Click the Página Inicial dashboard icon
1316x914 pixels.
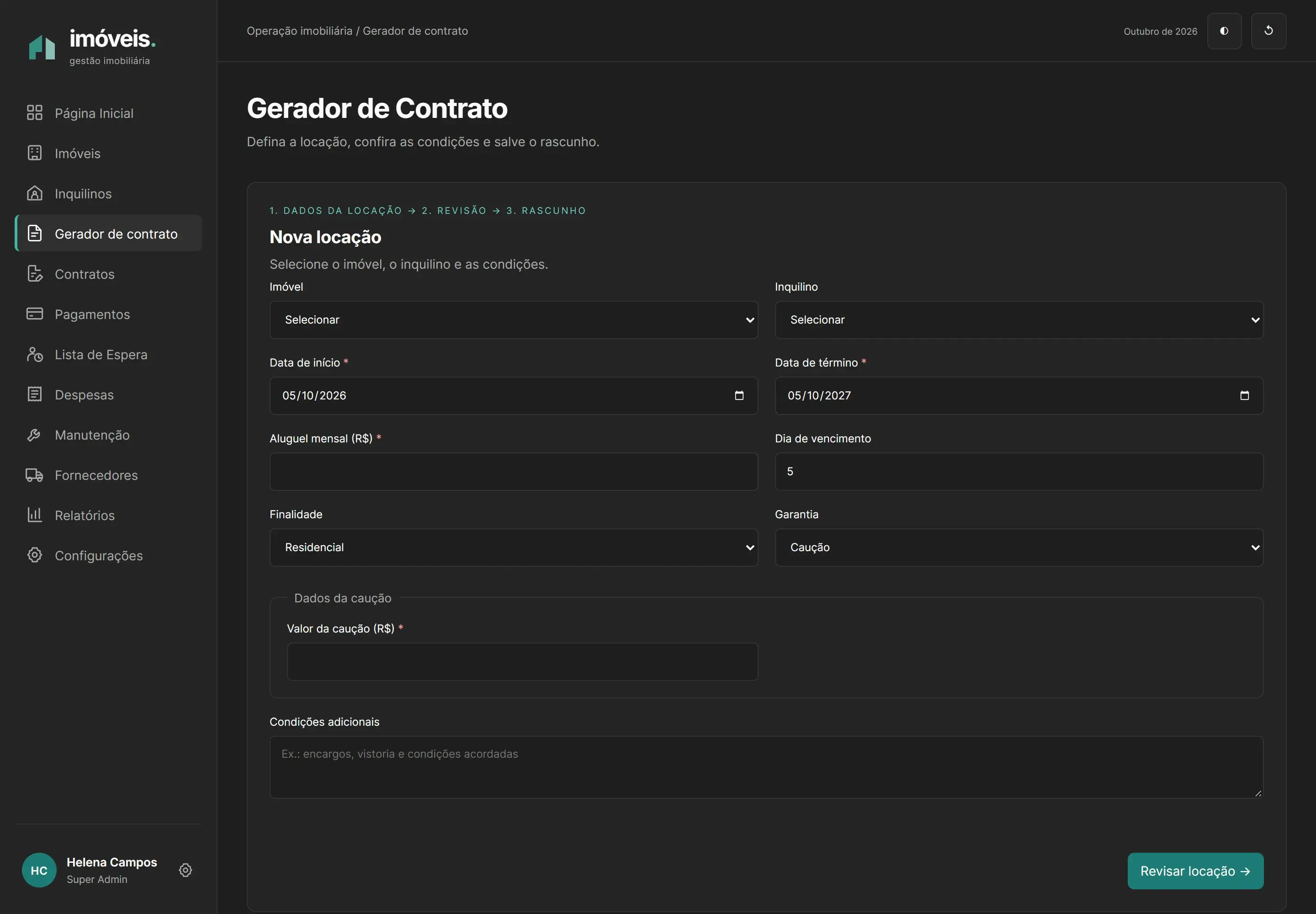[x=34, y=113]
